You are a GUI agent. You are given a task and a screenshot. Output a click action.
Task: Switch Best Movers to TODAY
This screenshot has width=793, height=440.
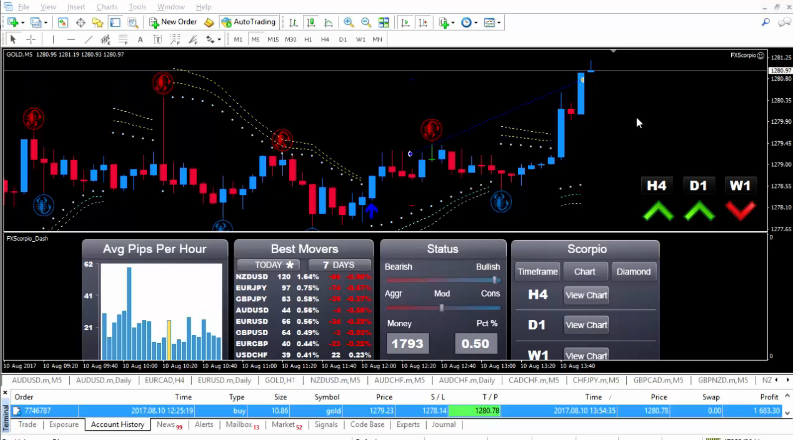point(269,265)
